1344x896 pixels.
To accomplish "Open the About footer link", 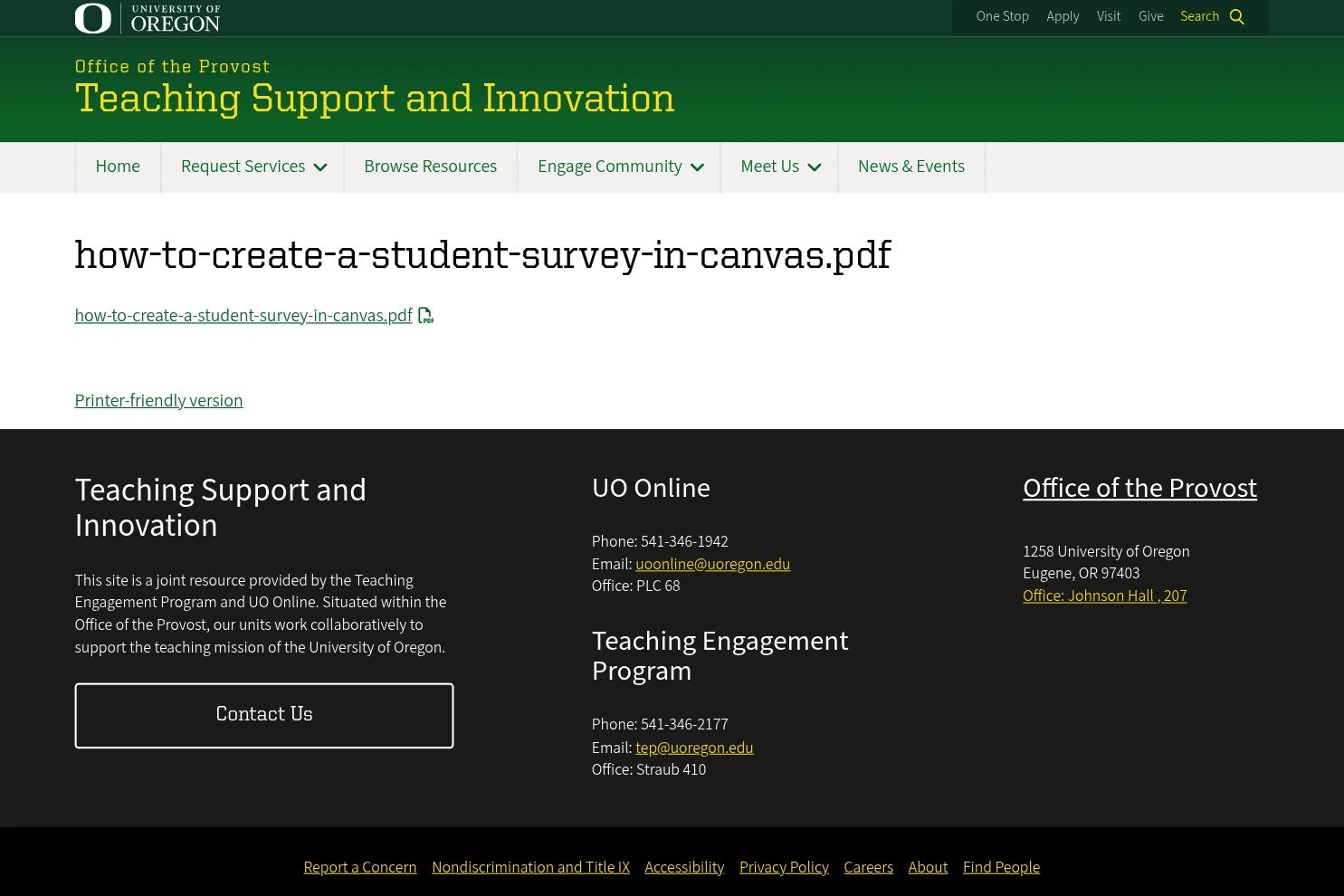I will [x=928, y=867].
